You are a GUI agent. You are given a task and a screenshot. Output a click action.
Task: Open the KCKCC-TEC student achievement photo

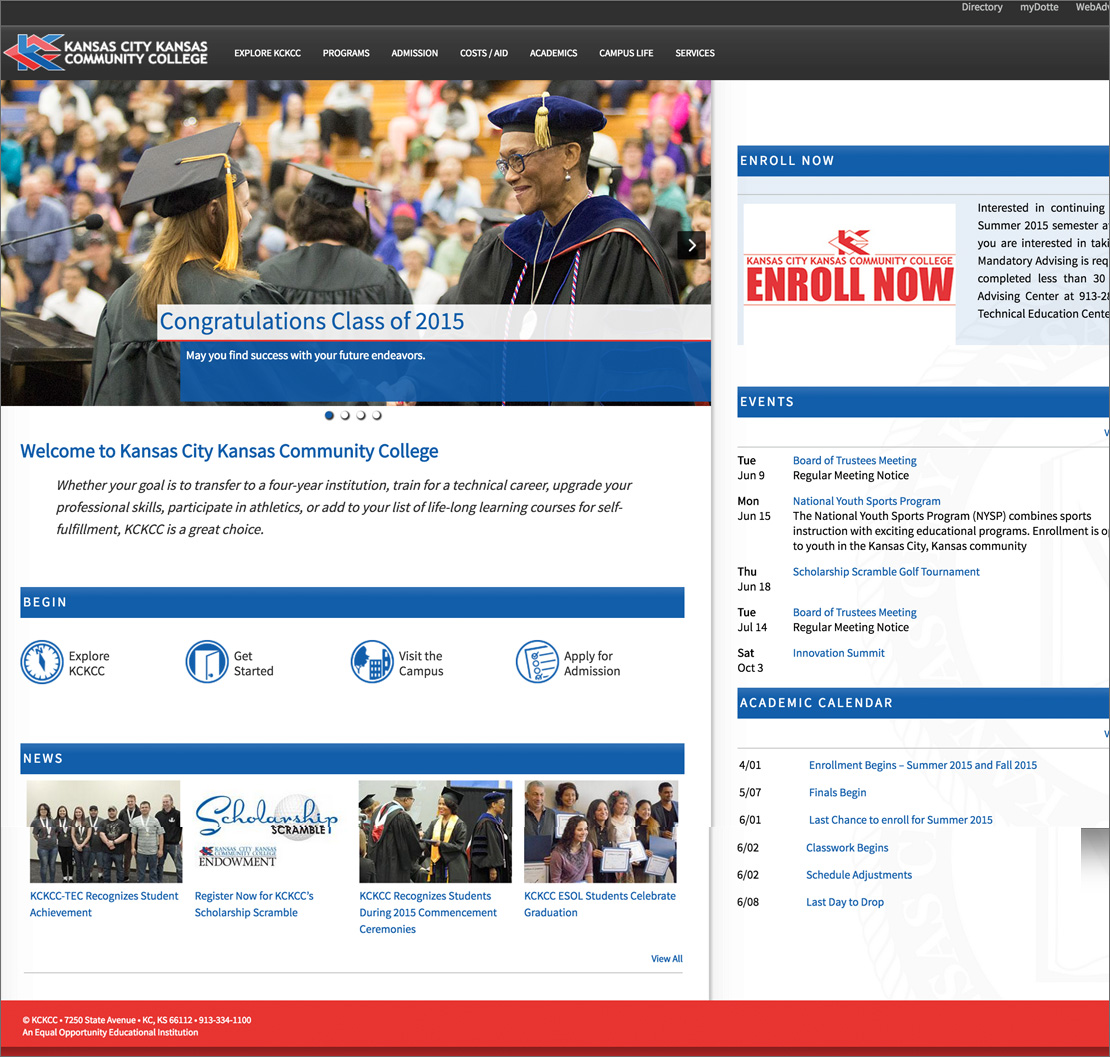[104, 832]
